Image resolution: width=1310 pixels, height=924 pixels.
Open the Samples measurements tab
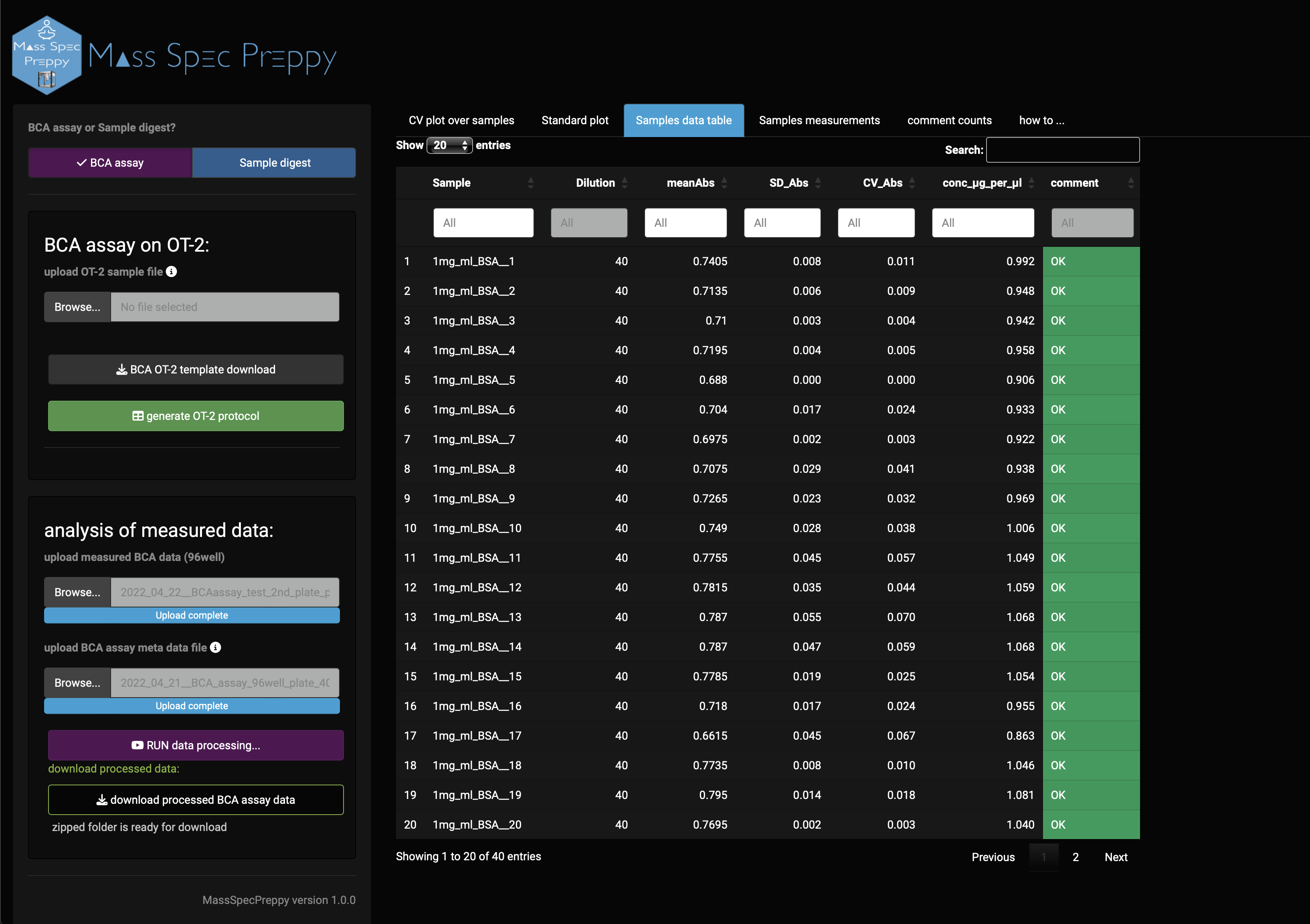tap(819, 120)
